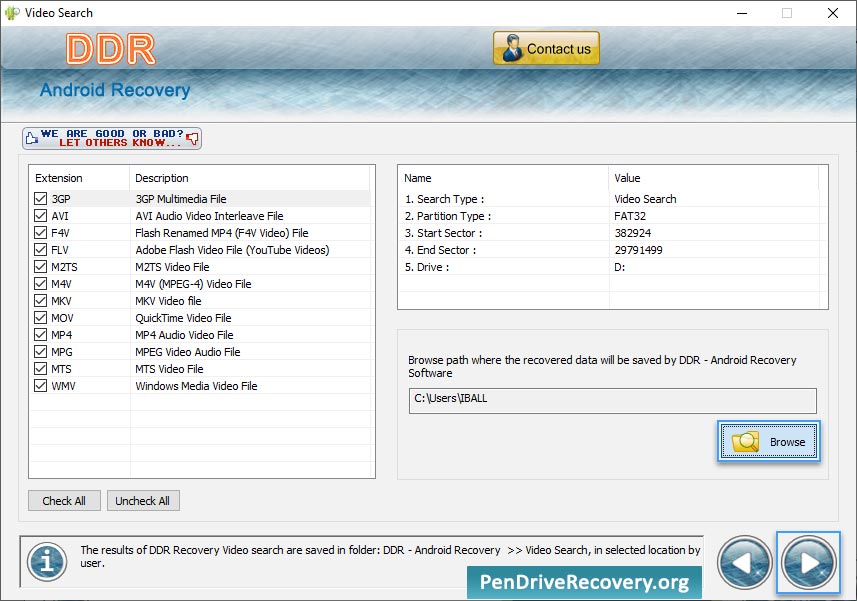Select "M2TS Video File" description
The image size is (857, 601).
[172, 267]
